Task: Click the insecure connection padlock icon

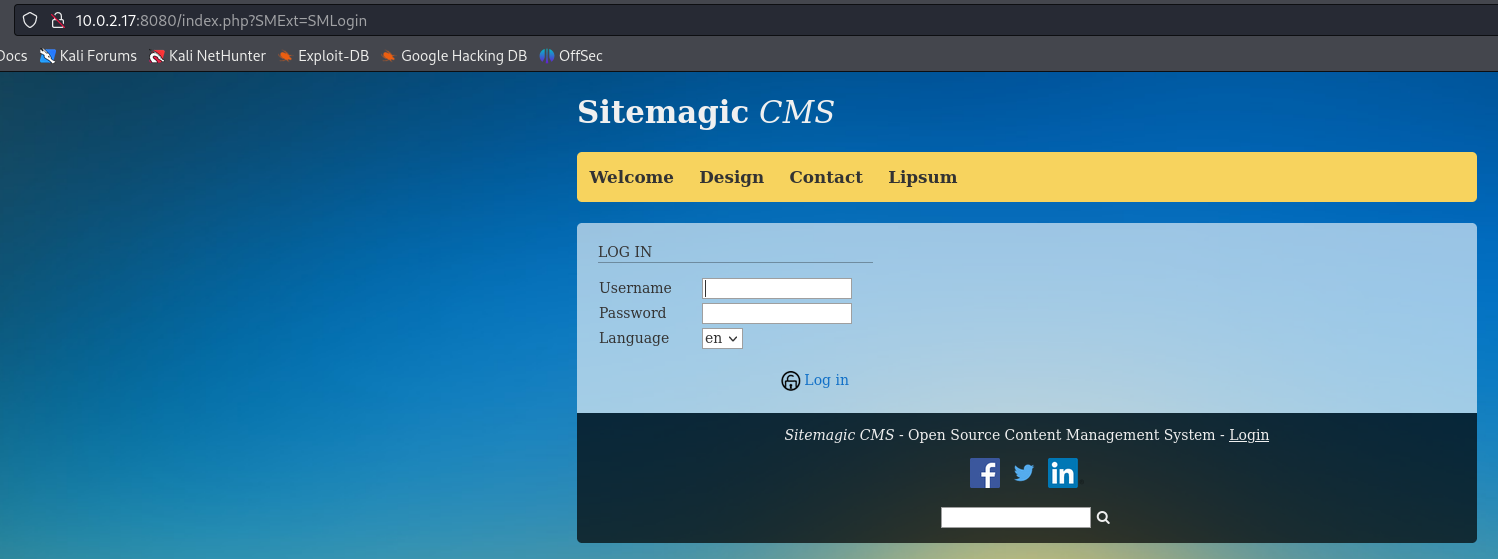Action: [57, 20]
